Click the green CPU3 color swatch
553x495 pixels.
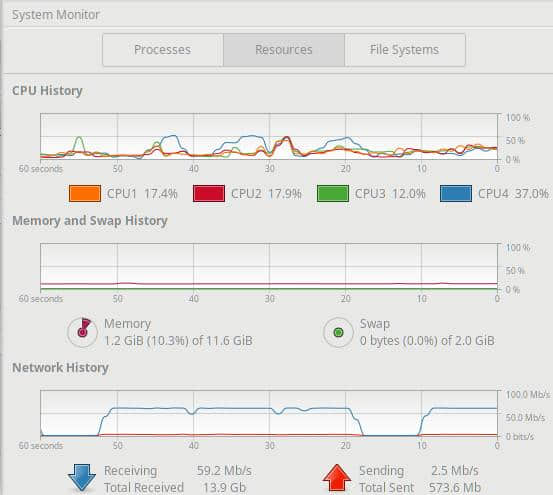point(333,194)
